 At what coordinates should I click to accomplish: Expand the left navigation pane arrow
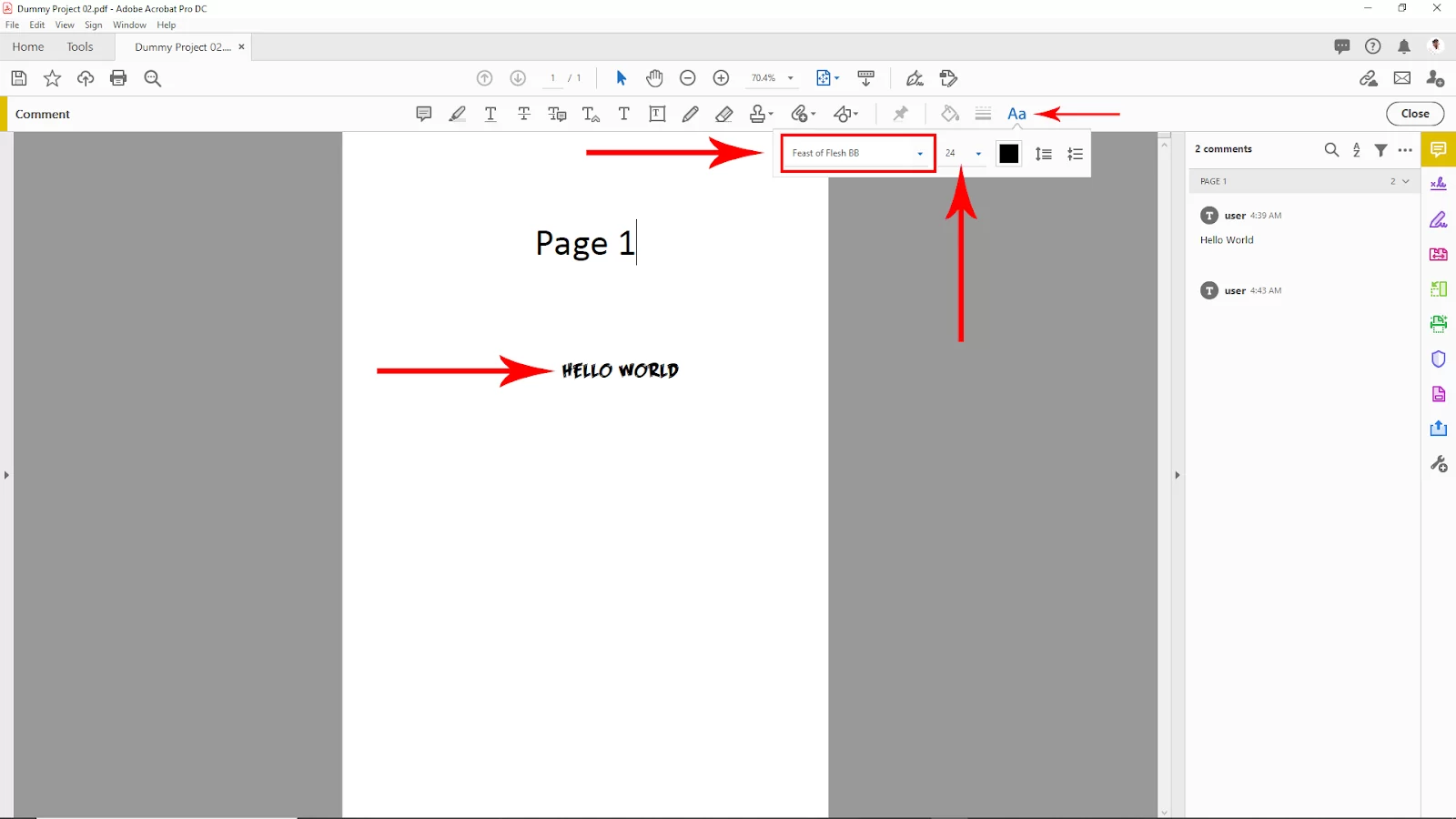pos(6,475)
